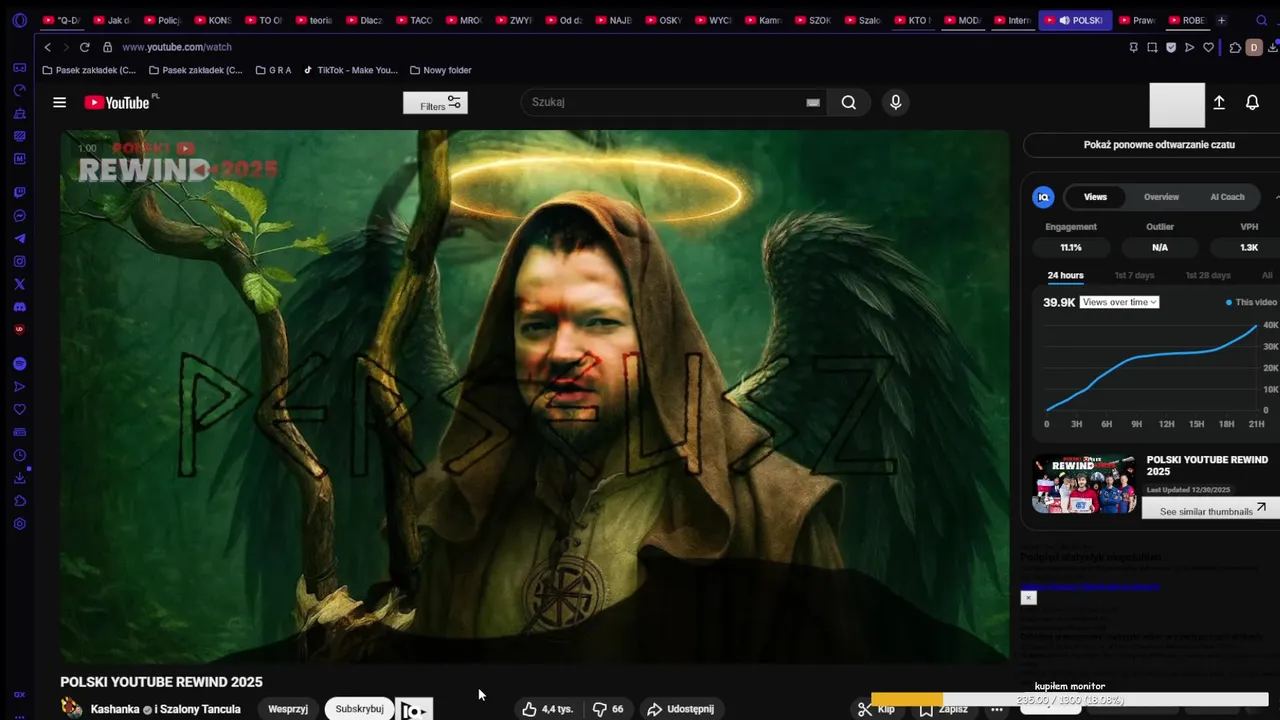Click the bookmark heart in address bar
The image size is (1280, 720).
1208,47
